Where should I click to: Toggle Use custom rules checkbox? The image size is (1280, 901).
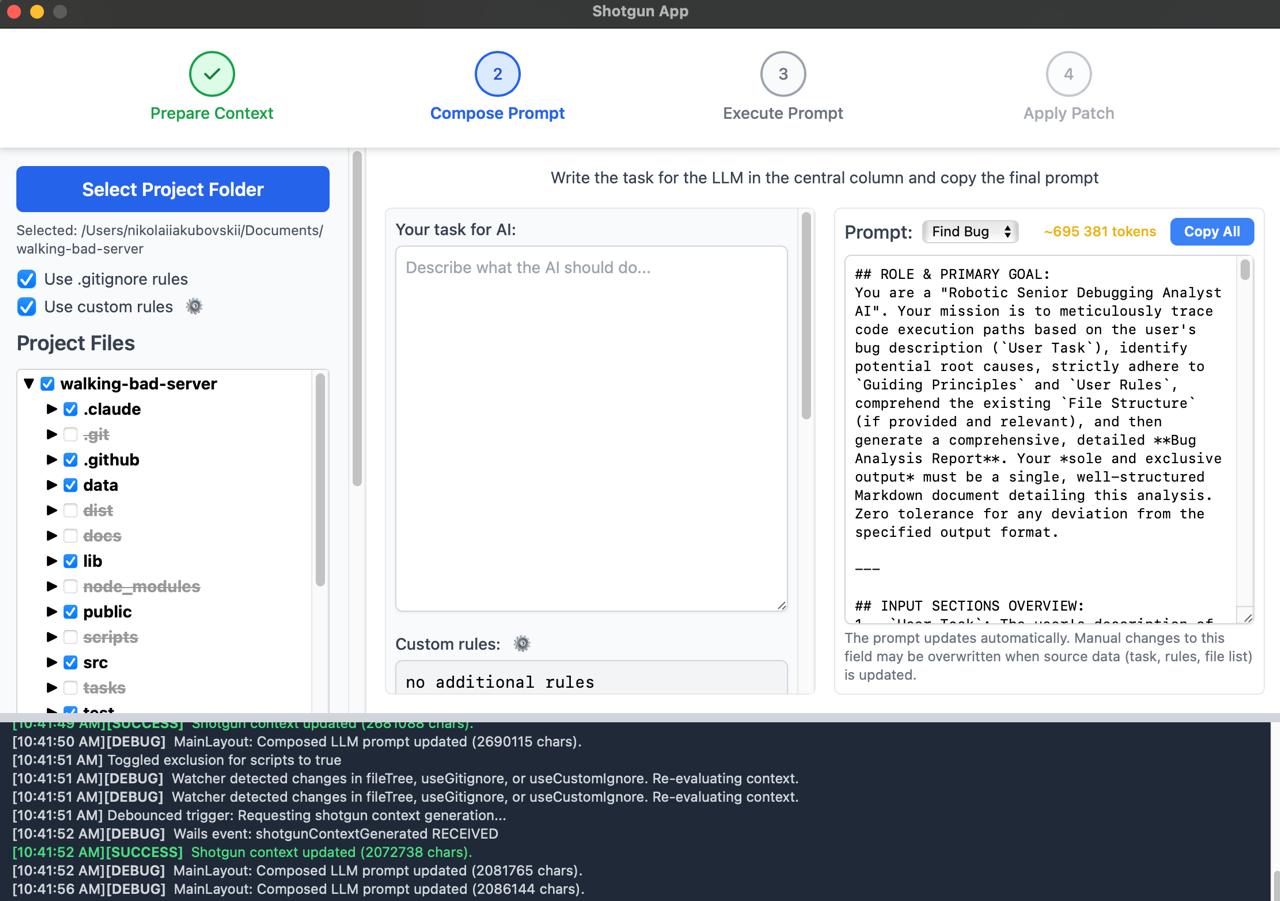27,306
